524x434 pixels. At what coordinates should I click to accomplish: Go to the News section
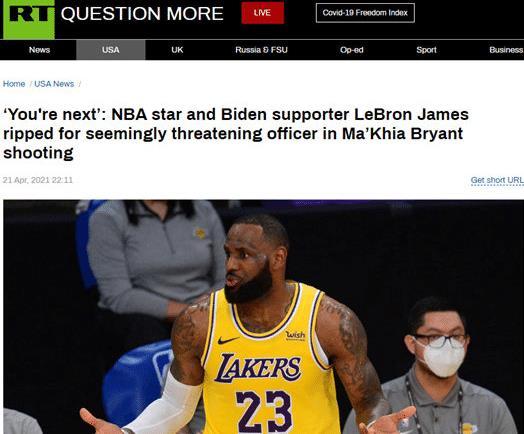pos(39,50)
